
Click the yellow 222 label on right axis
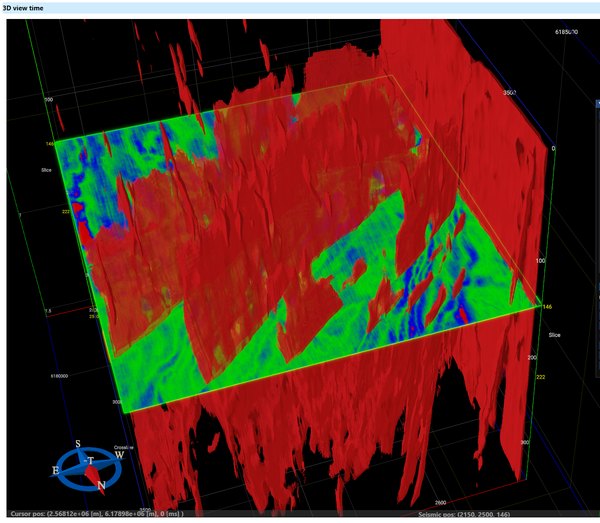[540, 377]
